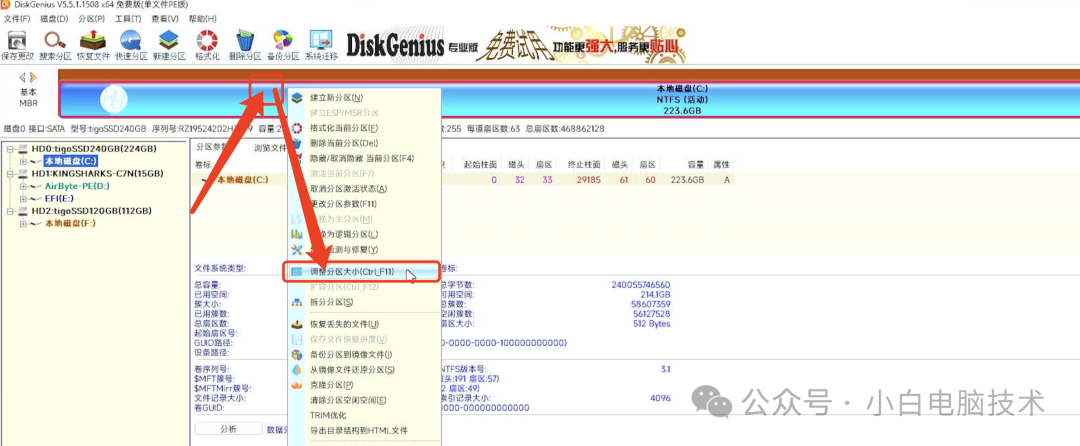
Task: Click the 终止柱面 column header
Action: point(584,165)
